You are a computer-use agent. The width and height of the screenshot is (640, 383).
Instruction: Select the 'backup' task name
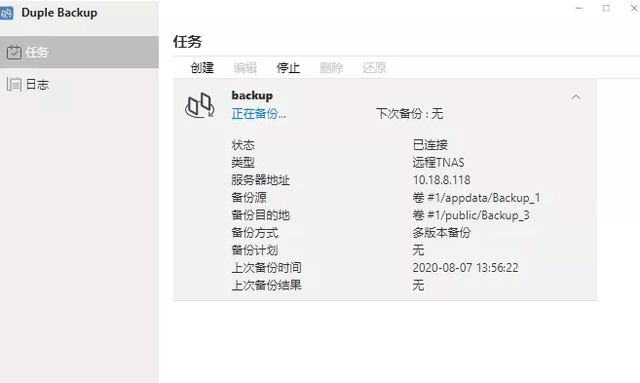point(252,96)
